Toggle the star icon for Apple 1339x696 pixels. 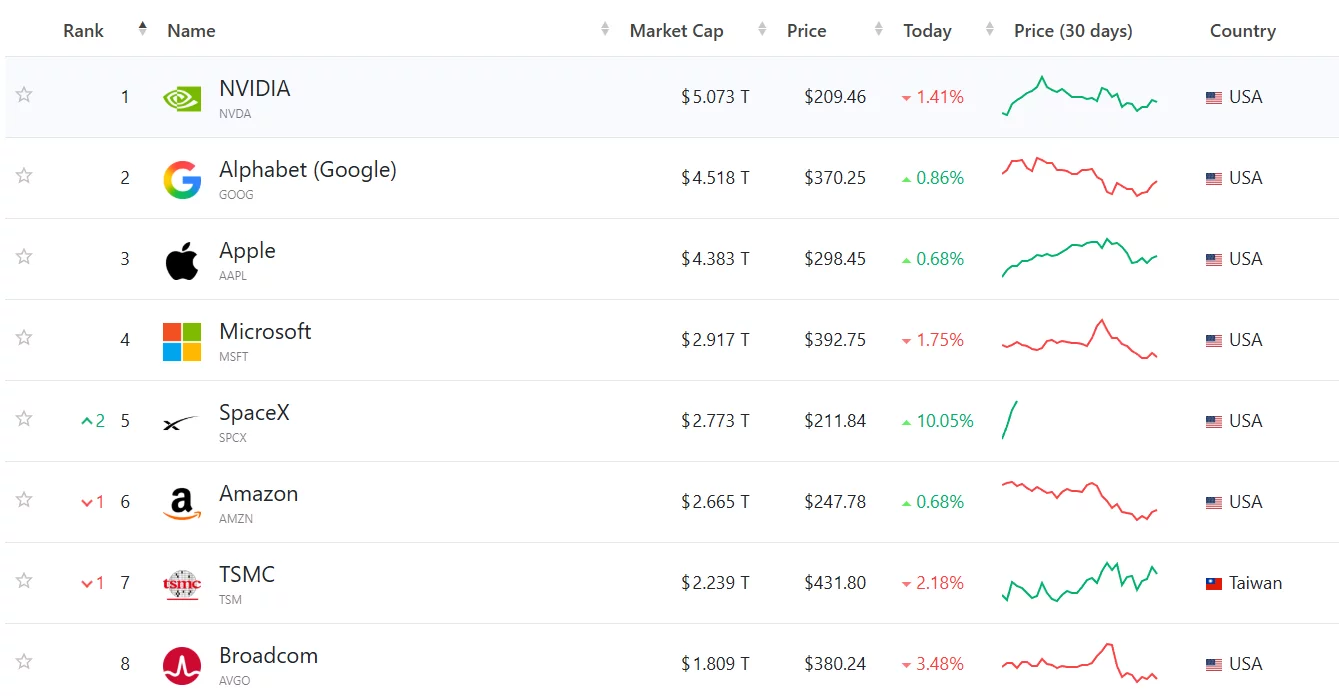pos(24,257)
